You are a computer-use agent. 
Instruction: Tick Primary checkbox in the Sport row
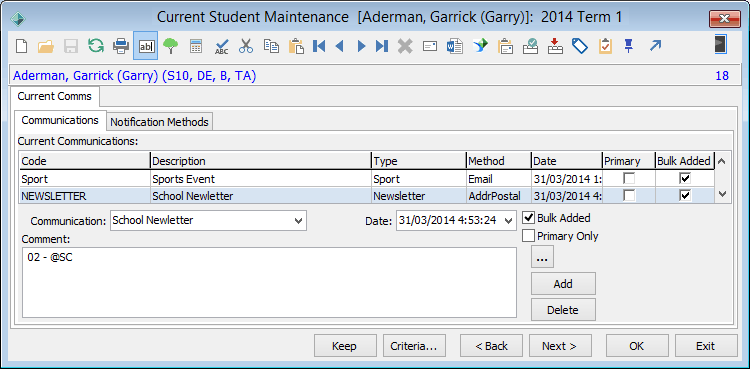(x=629, y=179)
